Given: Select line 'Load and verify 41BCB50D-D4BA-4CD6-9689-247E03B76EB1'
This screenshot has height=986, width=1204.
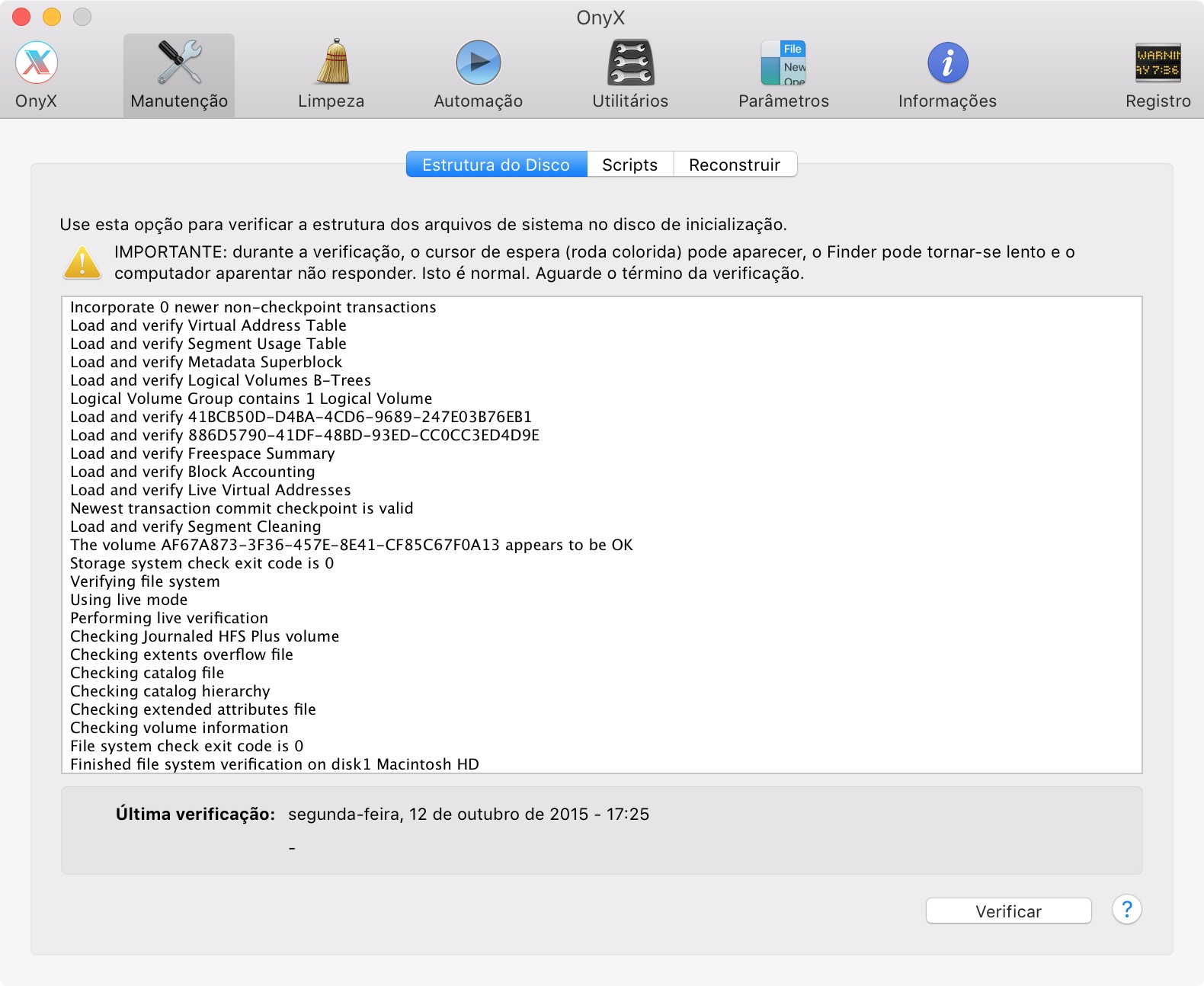Looking at the screenshot, I should pos(301,417).
